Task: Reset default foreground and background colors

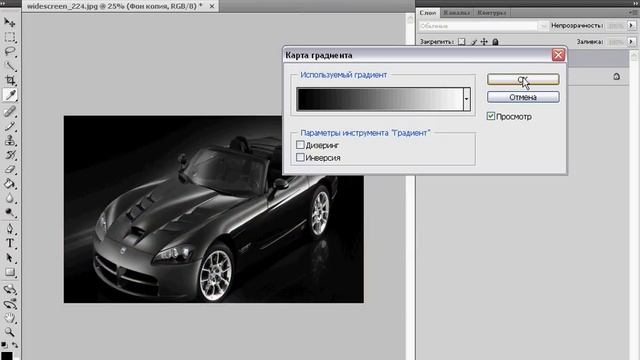Action: point(4,345)
